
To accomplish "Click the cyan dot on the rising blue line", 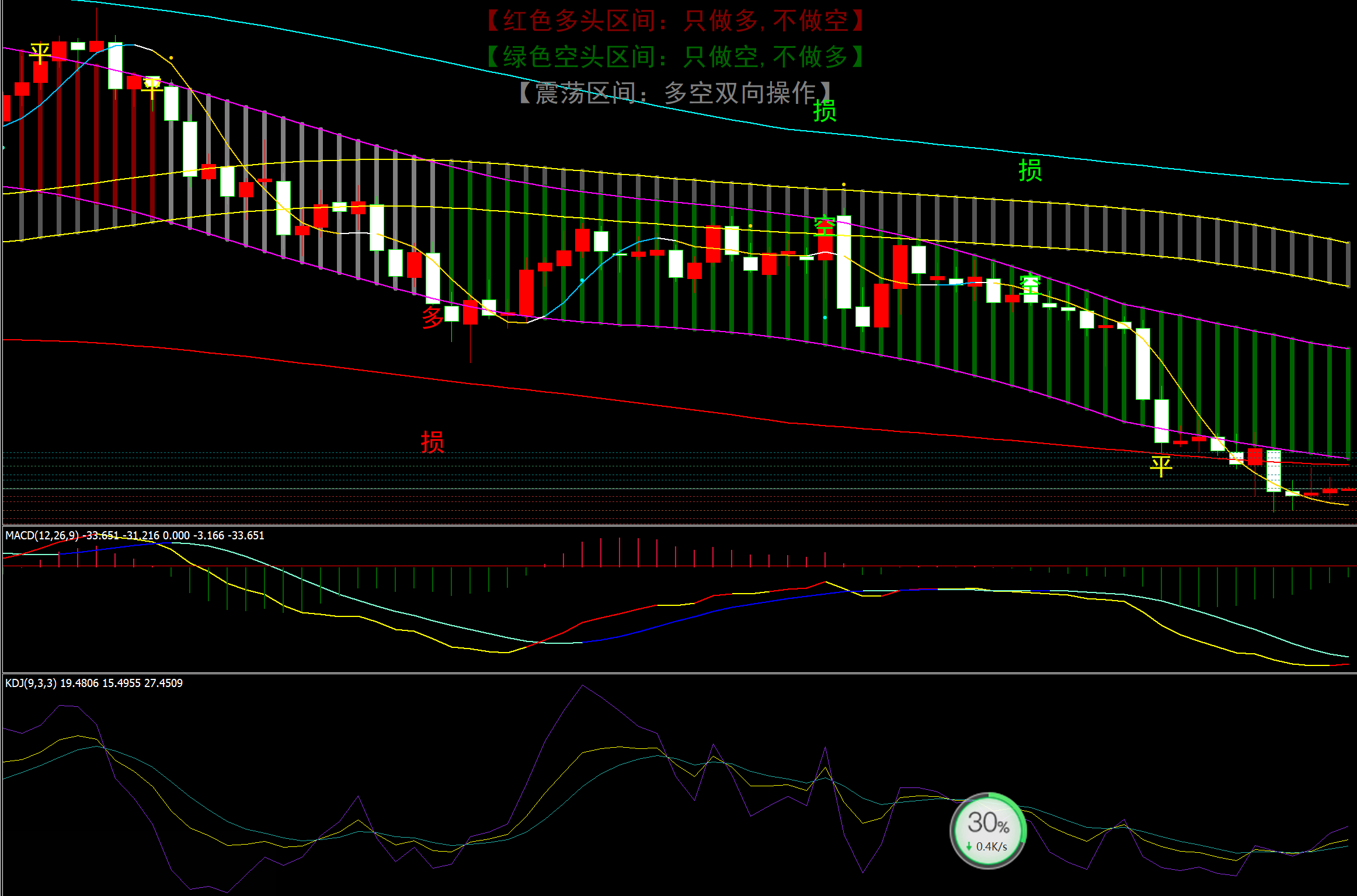I will click(x=582, y=280).
